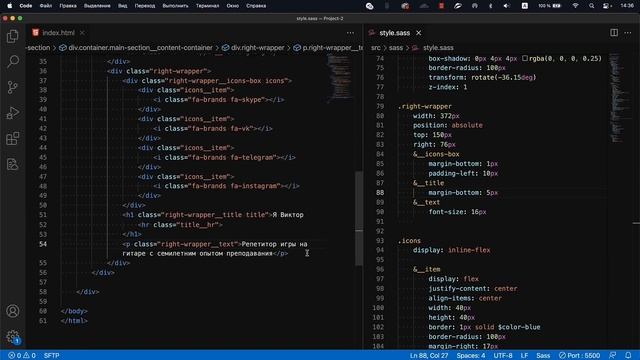Open the Выполнить menu
640x360 pixels.
(176, 6)
